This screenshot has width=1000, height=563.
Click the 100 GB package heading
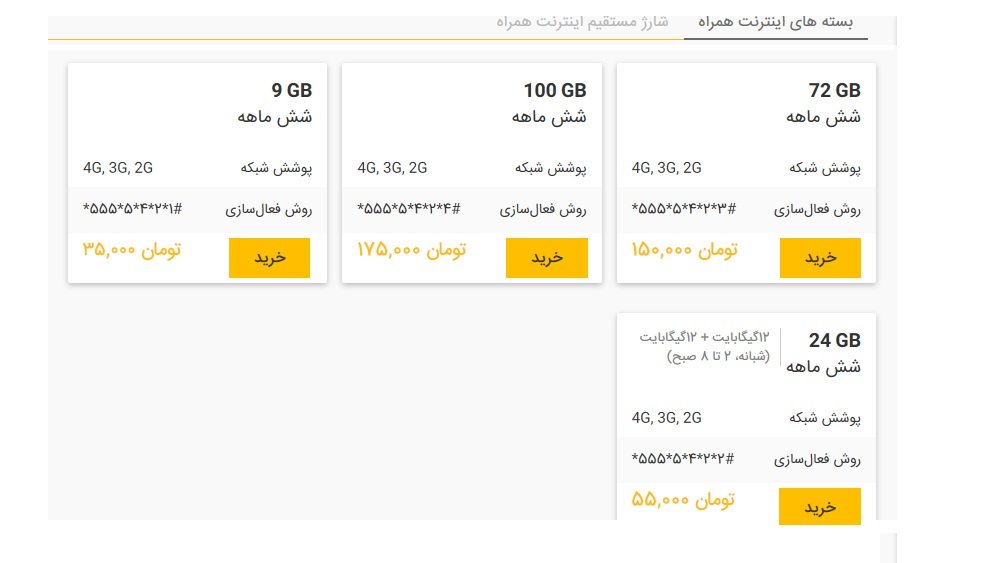click(554, 91)
